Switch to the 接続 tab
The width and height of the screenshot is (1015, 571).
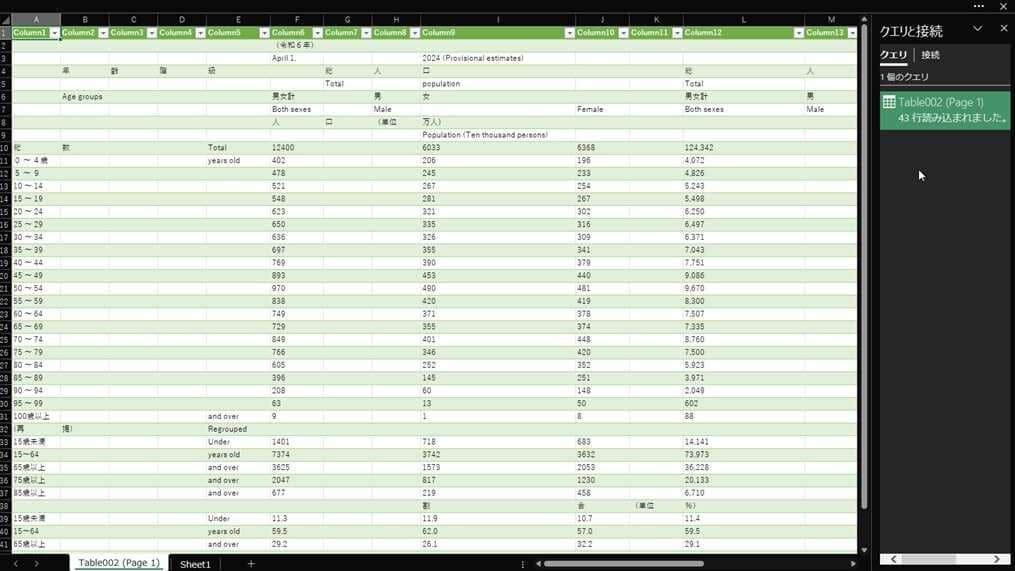930,55
